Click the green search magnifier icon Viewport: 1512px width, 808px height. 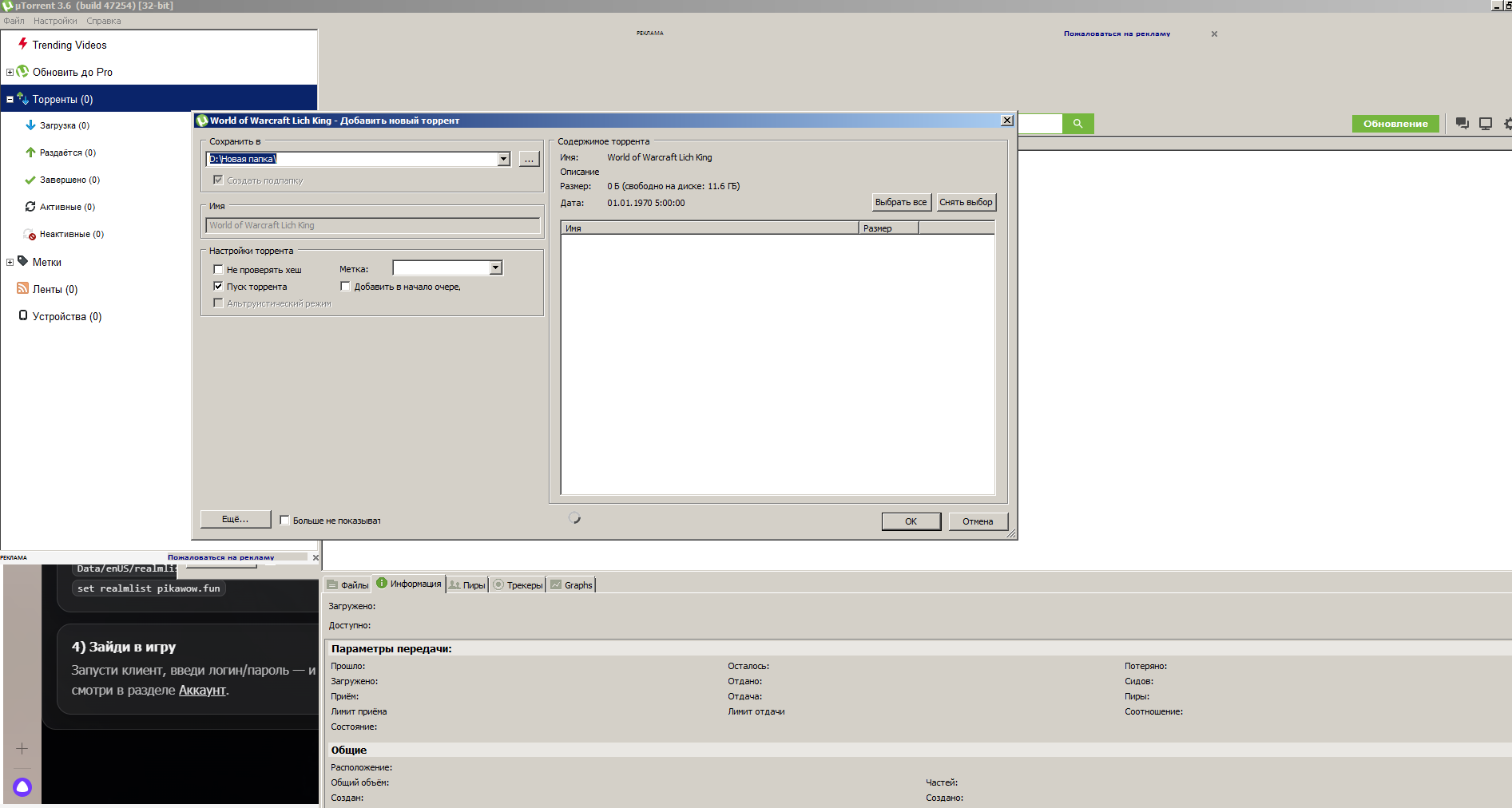tap(1077, 124)
